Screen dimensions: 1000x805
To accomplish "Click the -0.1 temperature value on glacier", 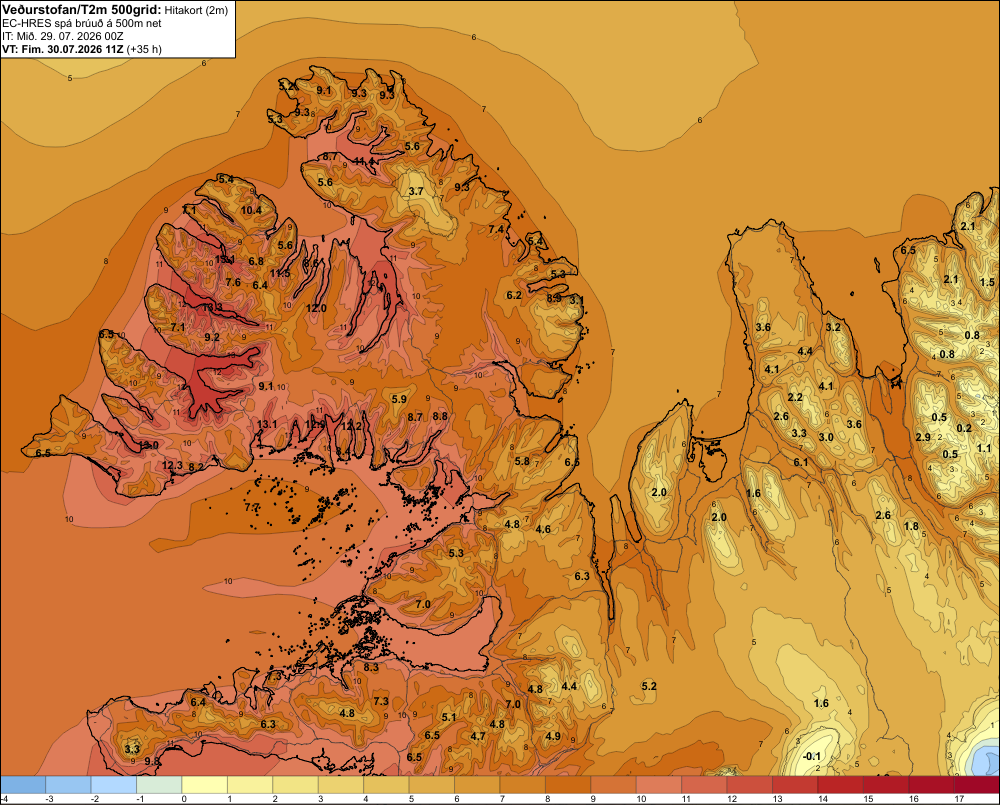I will click(812, 757).
